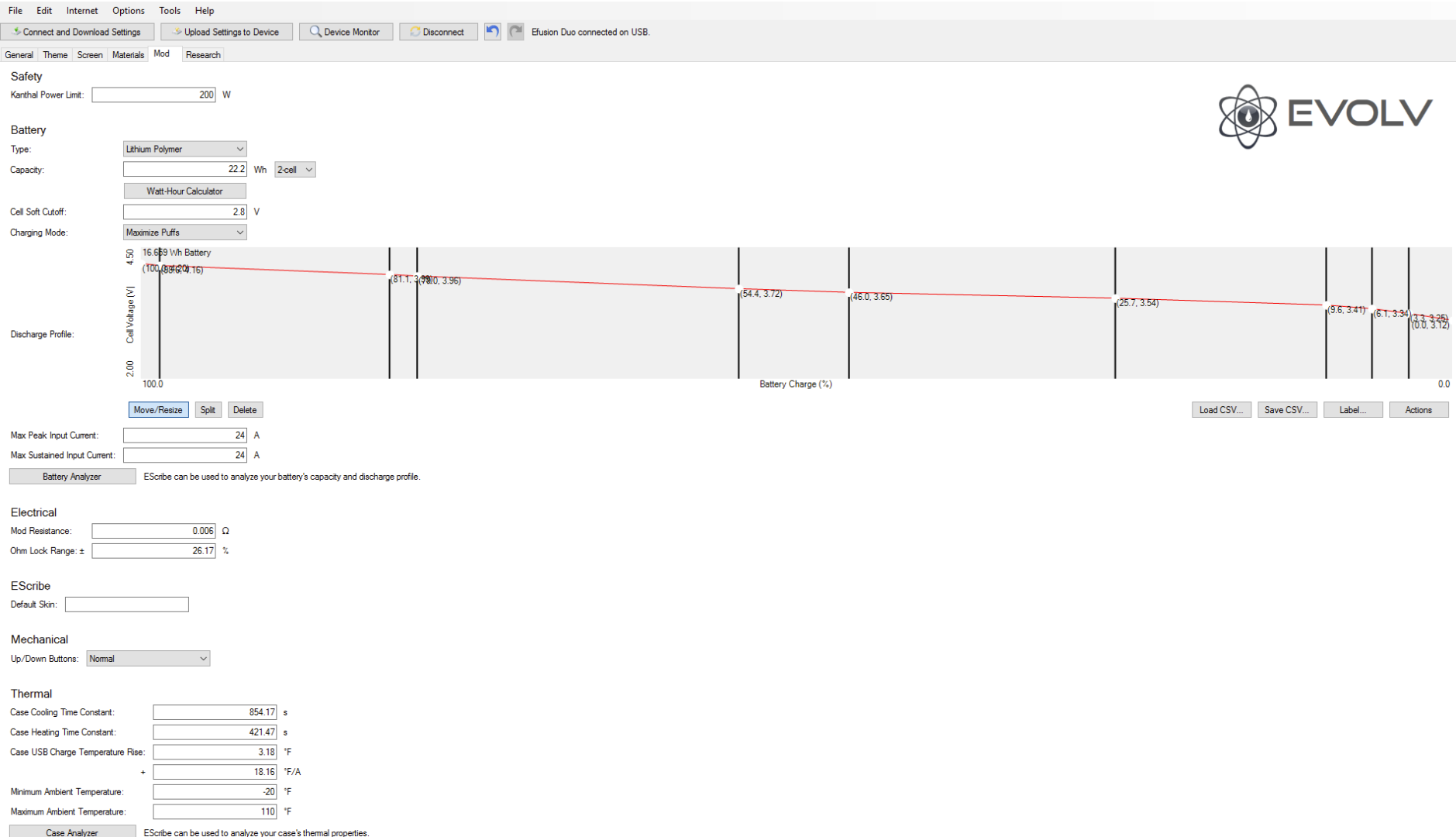
Task: Open the Device Monitor
Action: tap(346, 32)
